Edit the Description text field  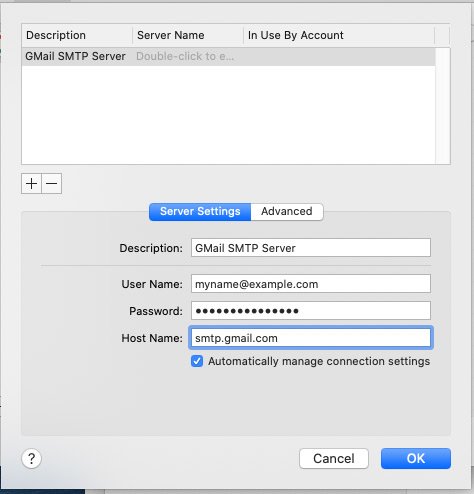[x=311, y=248]
